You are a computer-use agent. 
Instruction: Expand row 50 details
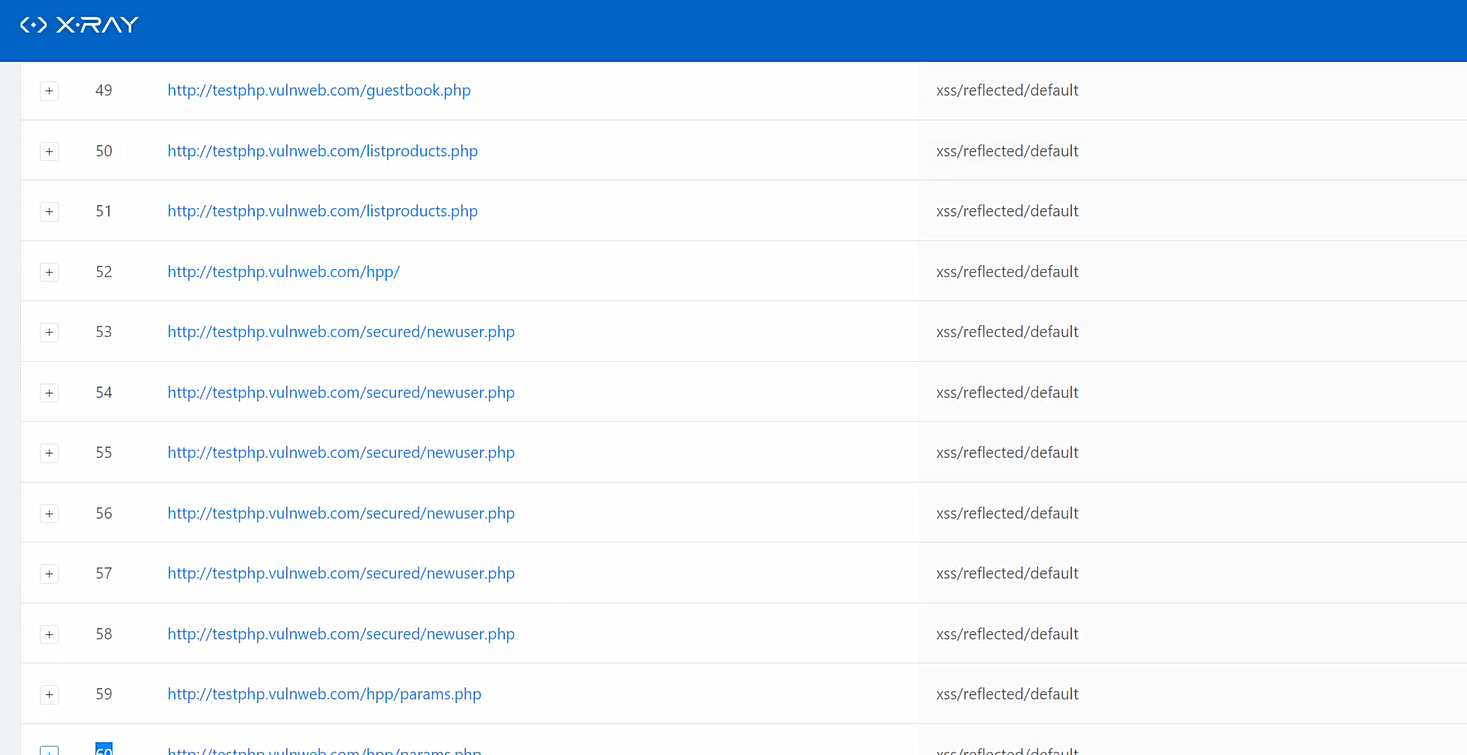[49, 151]
